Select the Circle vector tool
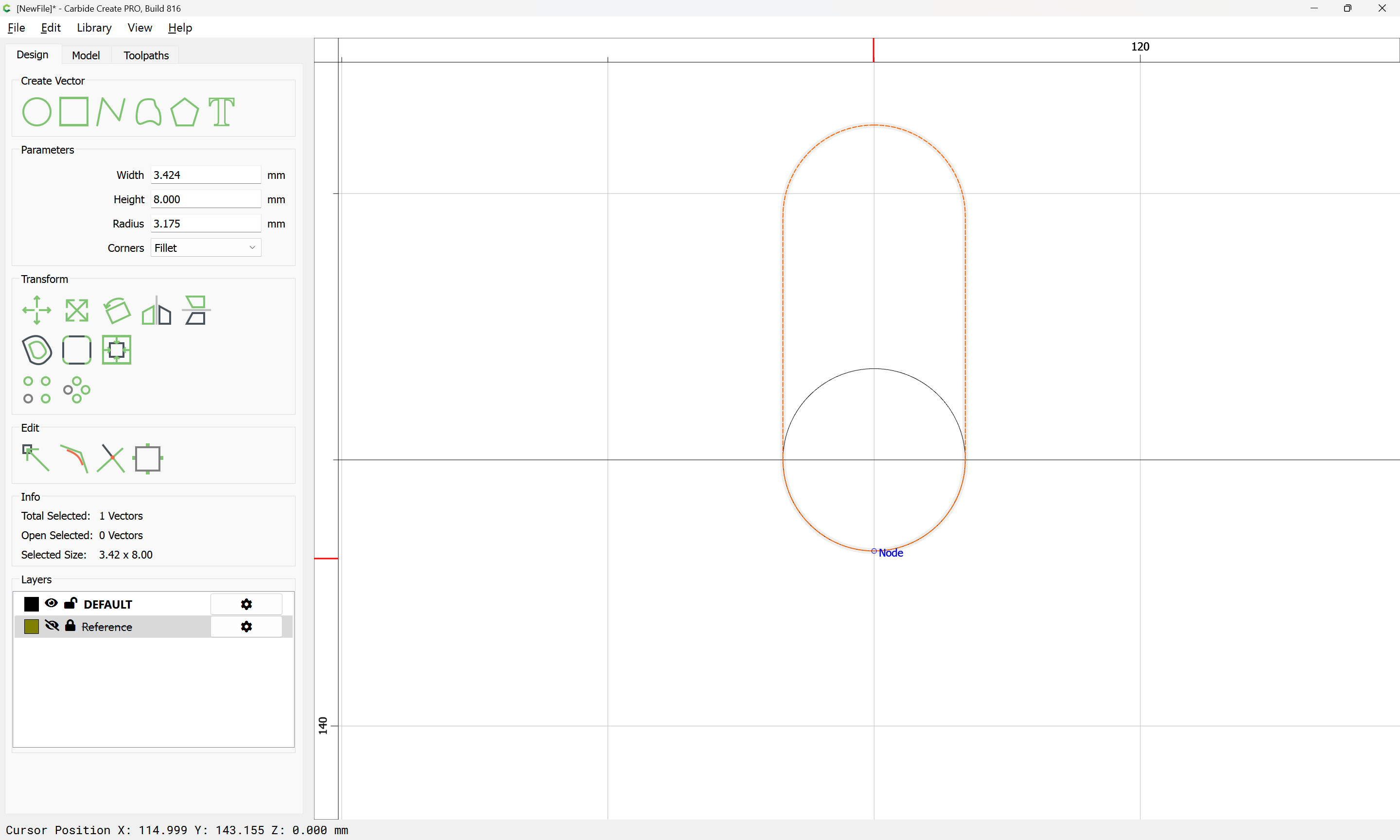 click(36, 111)
